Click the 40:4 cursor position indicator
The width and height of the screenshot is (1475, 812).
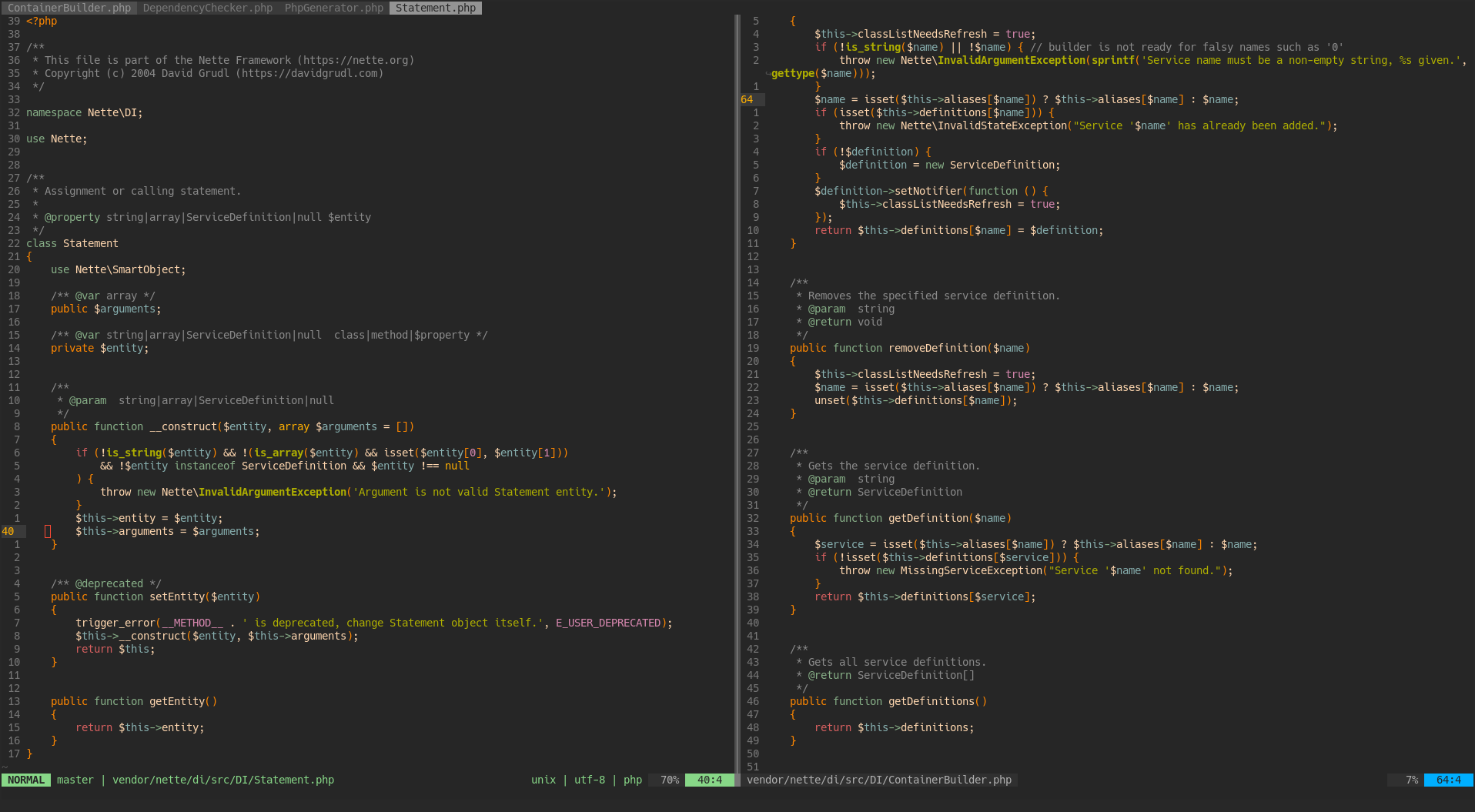coord(709,780)
